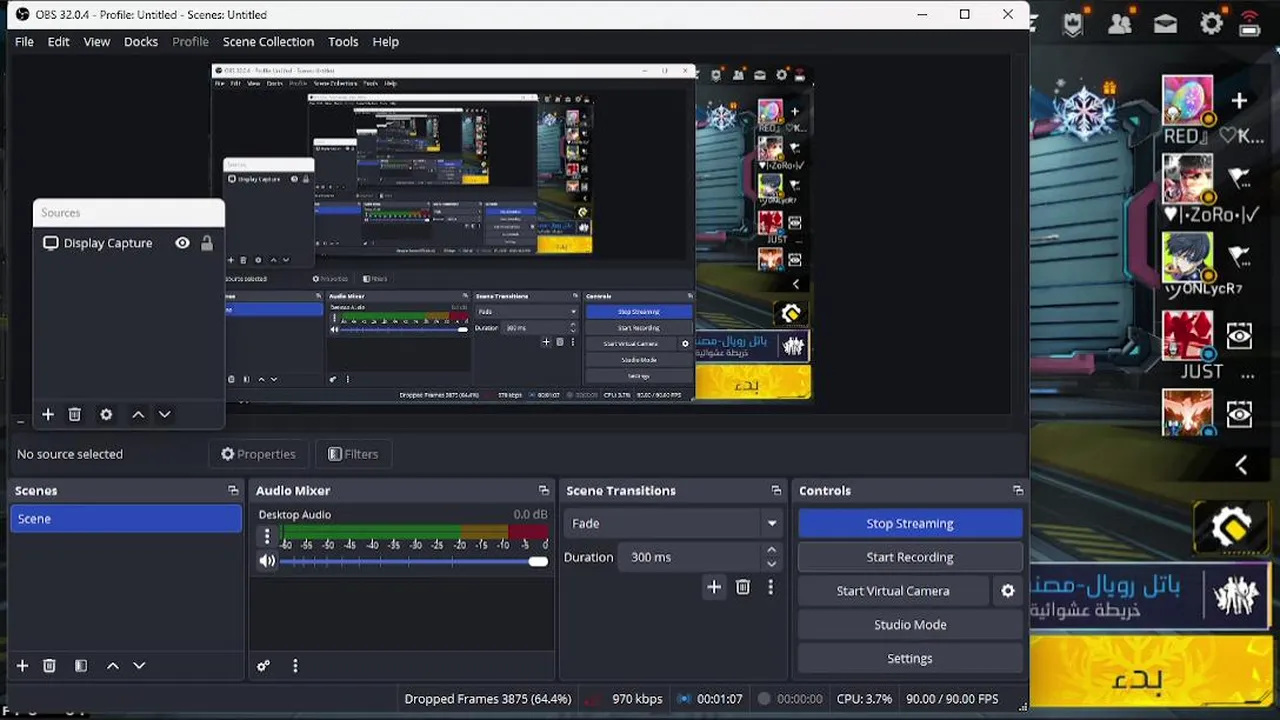Toggle spectate eye beside JUST player
The width and height of the screenshot is (1280, 720).
pyautogui.click(x=1239, y=336)
